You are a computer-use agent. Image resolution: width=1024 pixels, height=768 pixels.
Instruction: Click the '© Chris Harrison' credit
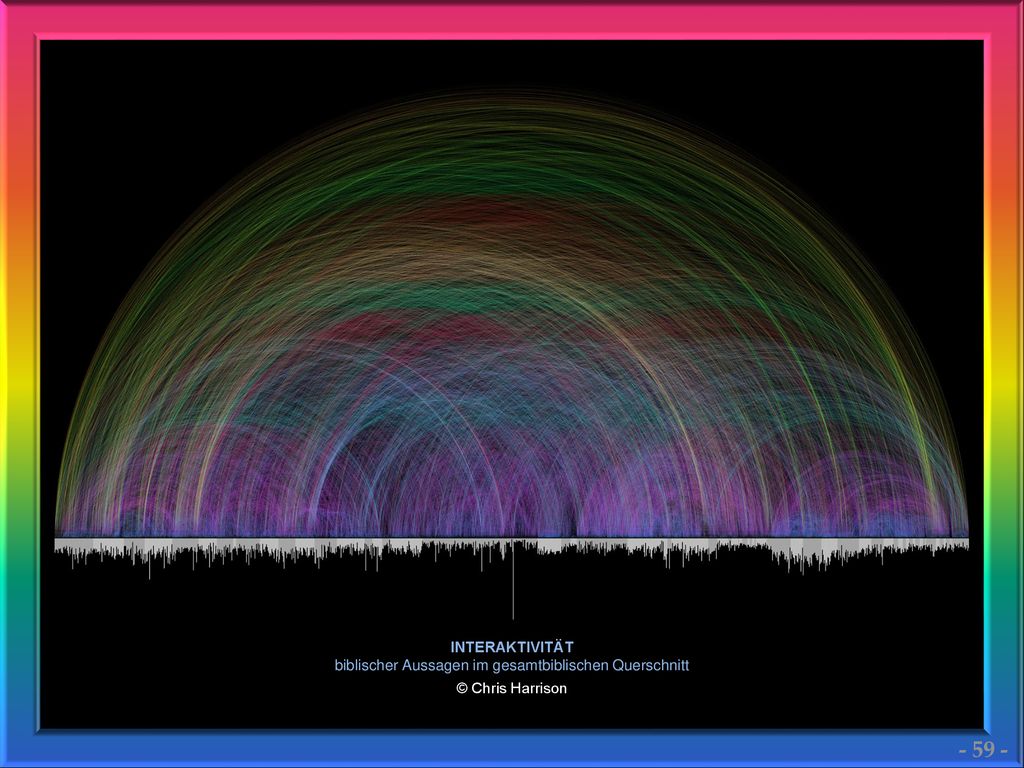coord(512,688)
